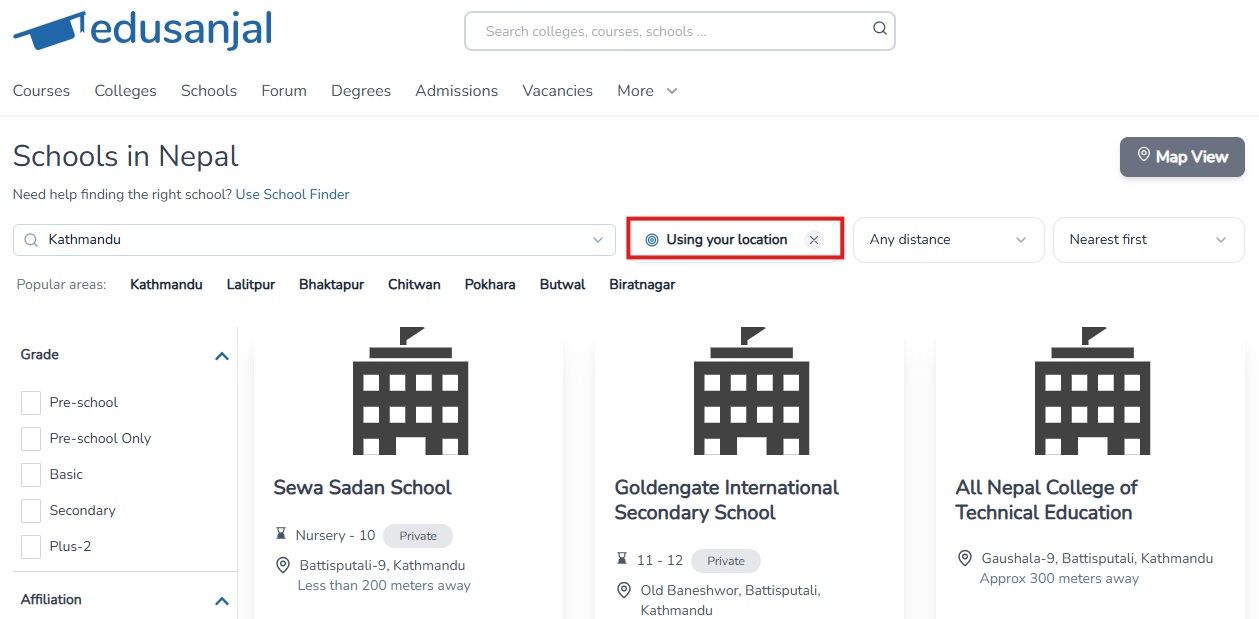Viewport: 1259px width, 619px height.
Task: Remove location filter with the X icon
Action: pos(814,240)
